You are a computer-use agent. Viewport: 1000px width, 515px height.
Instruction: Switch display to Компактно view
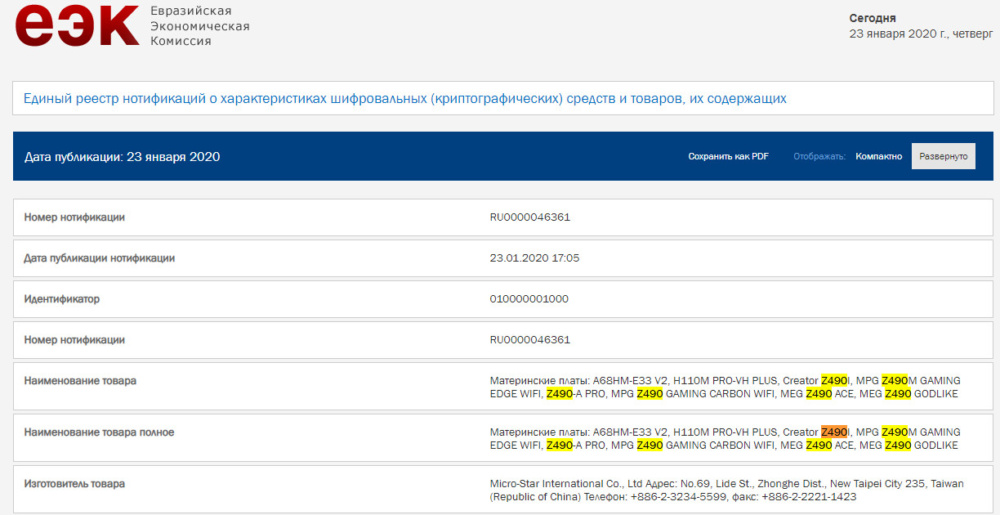[879, 156]
